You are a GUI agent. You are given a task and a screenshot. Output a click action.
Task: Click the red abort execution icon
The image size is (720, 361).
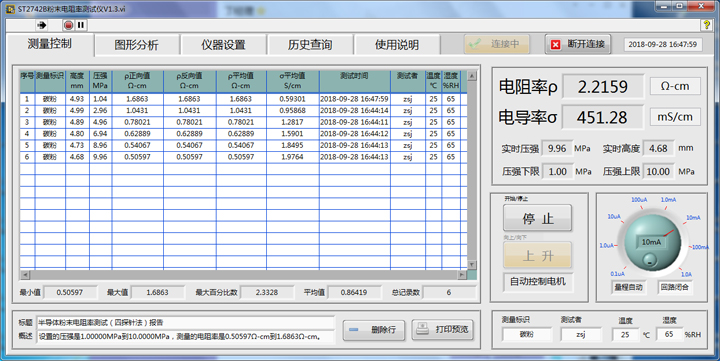click(x=68, y=25)
